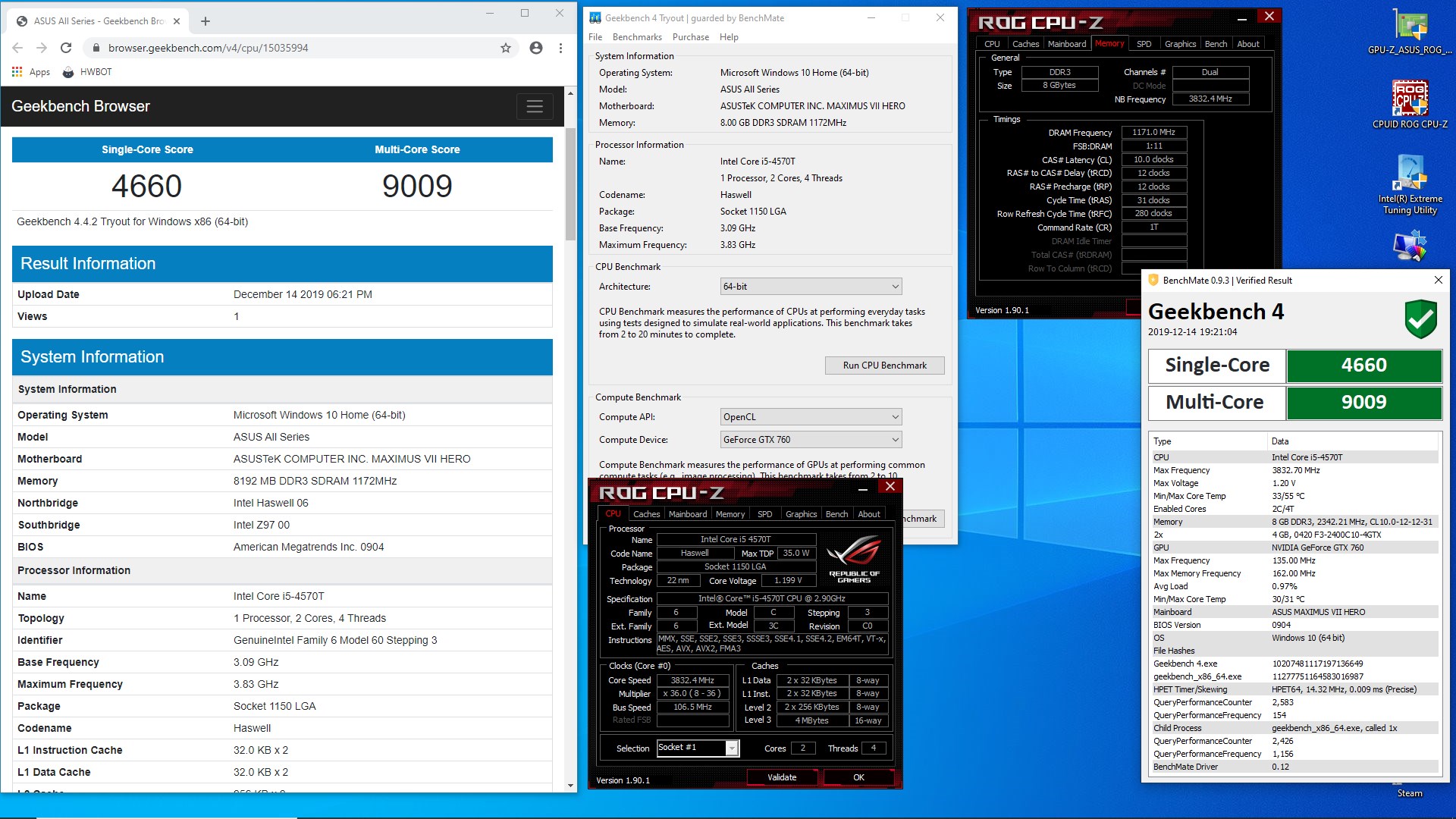The height and width of the screenshot is (819, 1456).
Task: Close BenchMate Verified Result window
Action: pyautogui.click(x=1438, y=281)
